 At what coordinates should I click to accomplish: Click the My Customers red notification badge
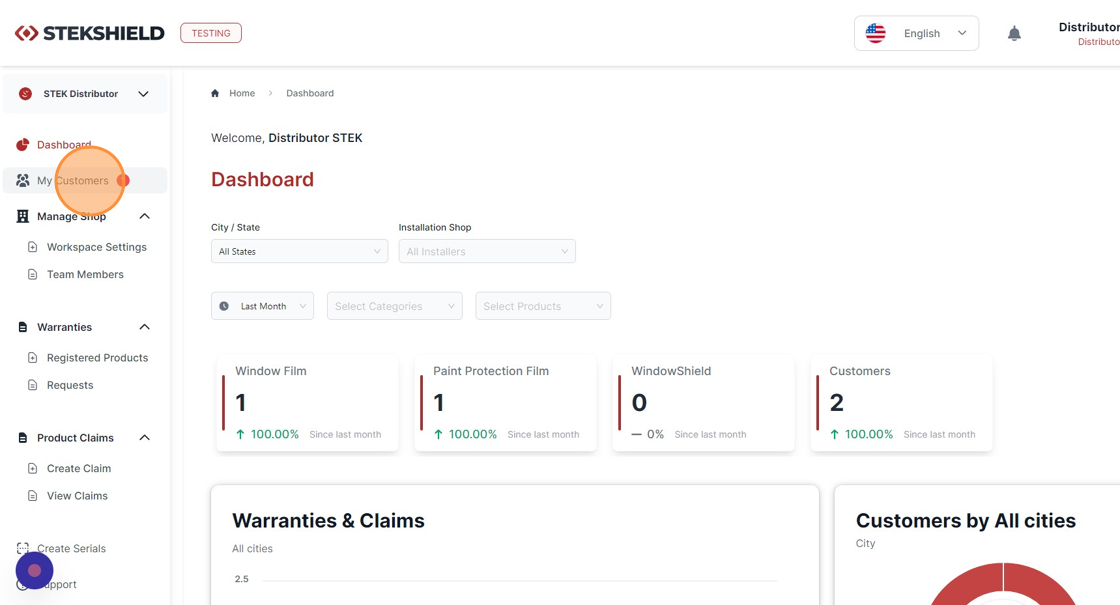(x=124, y=181)
